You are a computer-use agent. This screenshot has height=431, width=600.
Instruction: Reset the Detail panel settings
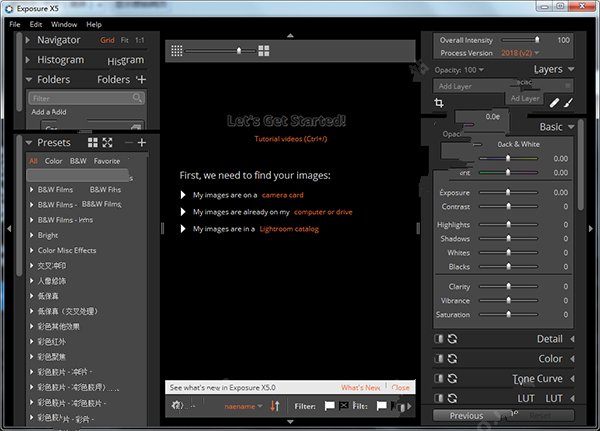(452, 339)
